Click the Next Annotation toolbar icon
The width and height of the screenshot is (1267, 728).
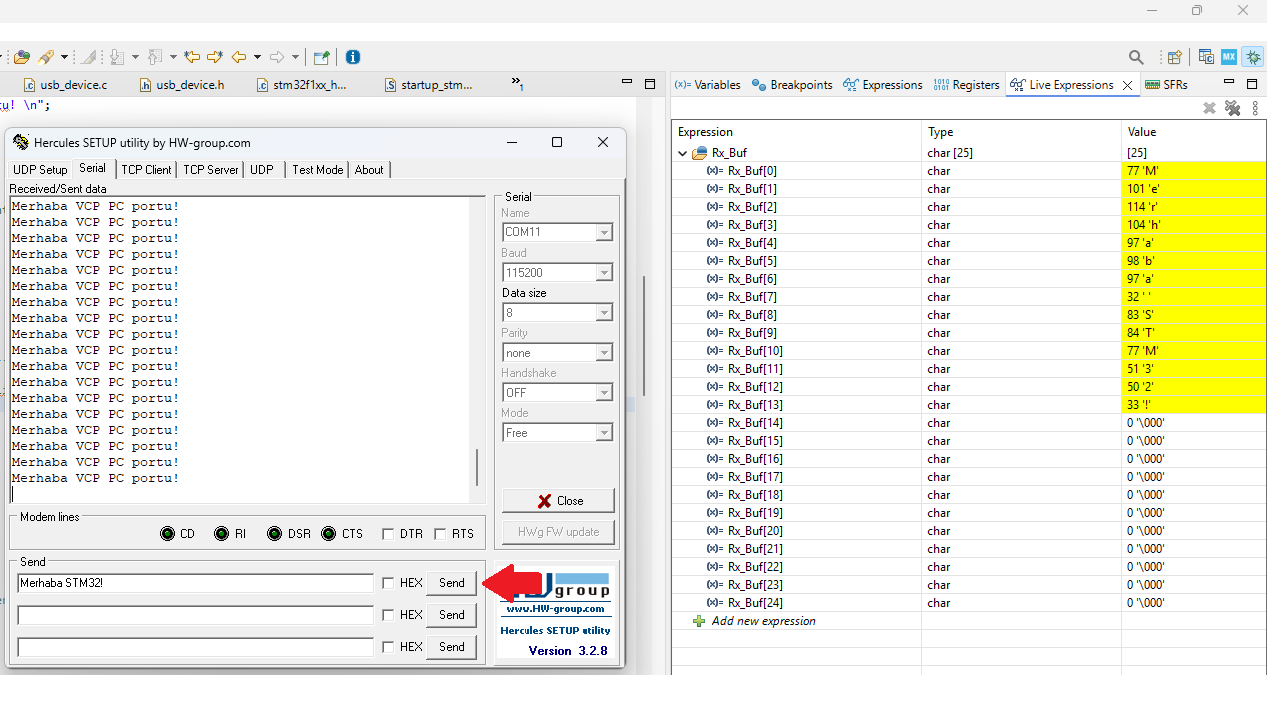point(118,57)
